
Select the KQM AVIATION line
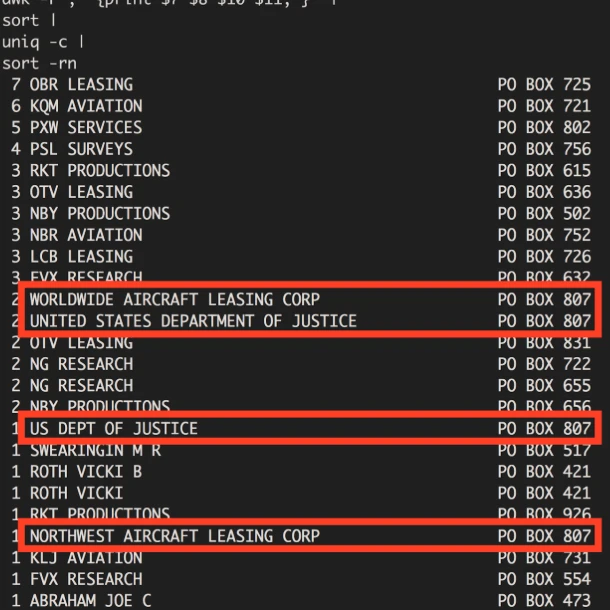[86, 106]
